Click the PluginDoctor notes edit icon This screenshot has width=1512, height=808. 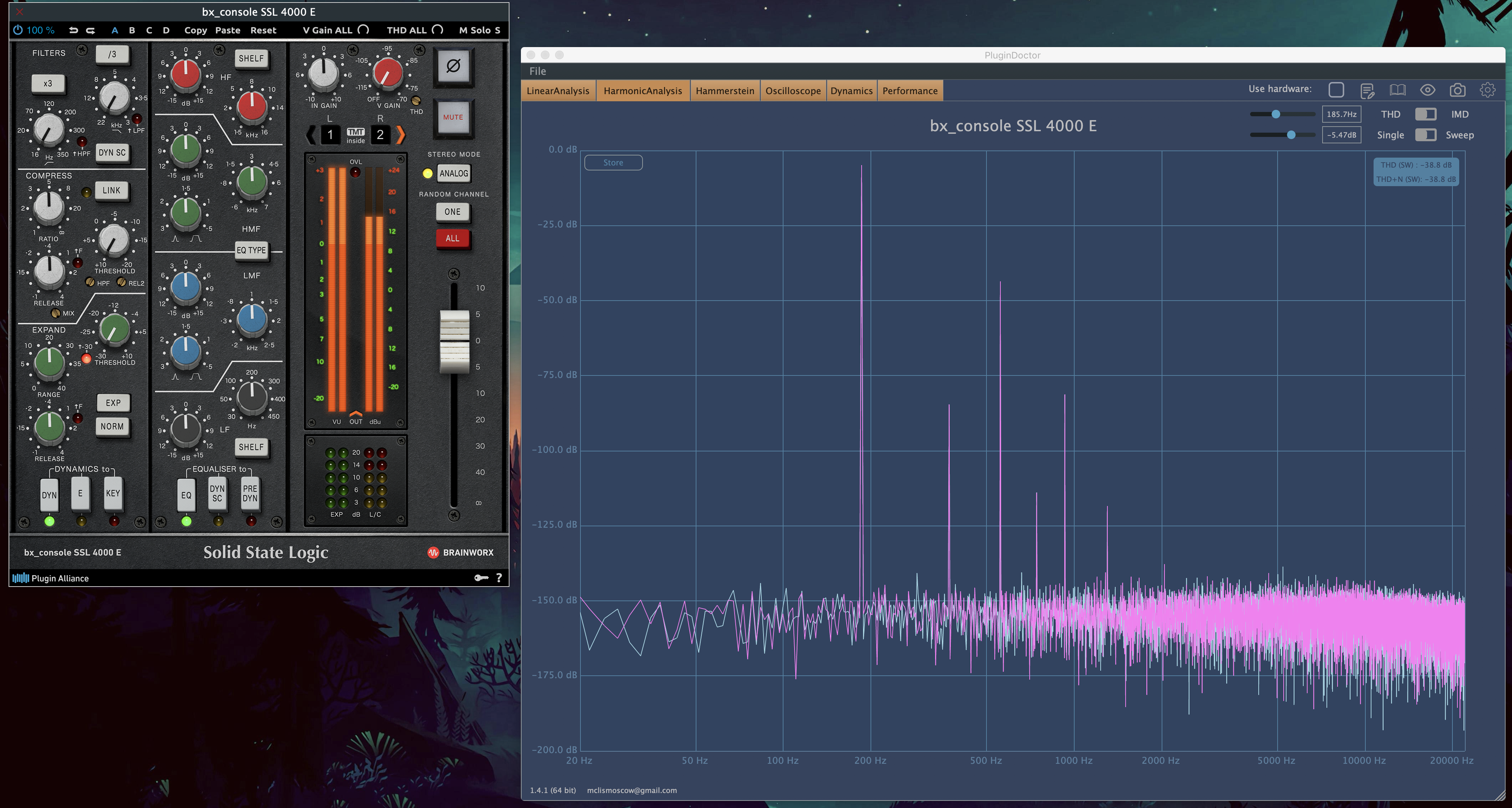coord(1367,90)
